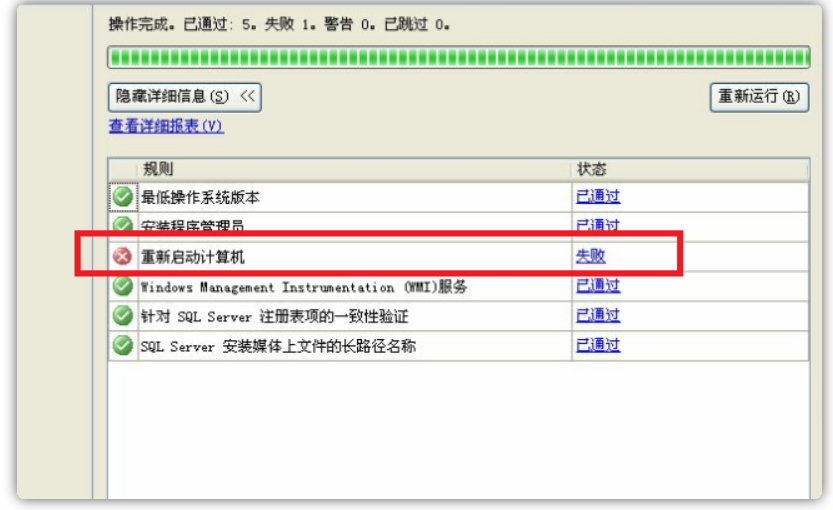The width and height of the screenshot is (833, 510).
Task: Open the 查看详细报表 link
Action: click(166, 127)
